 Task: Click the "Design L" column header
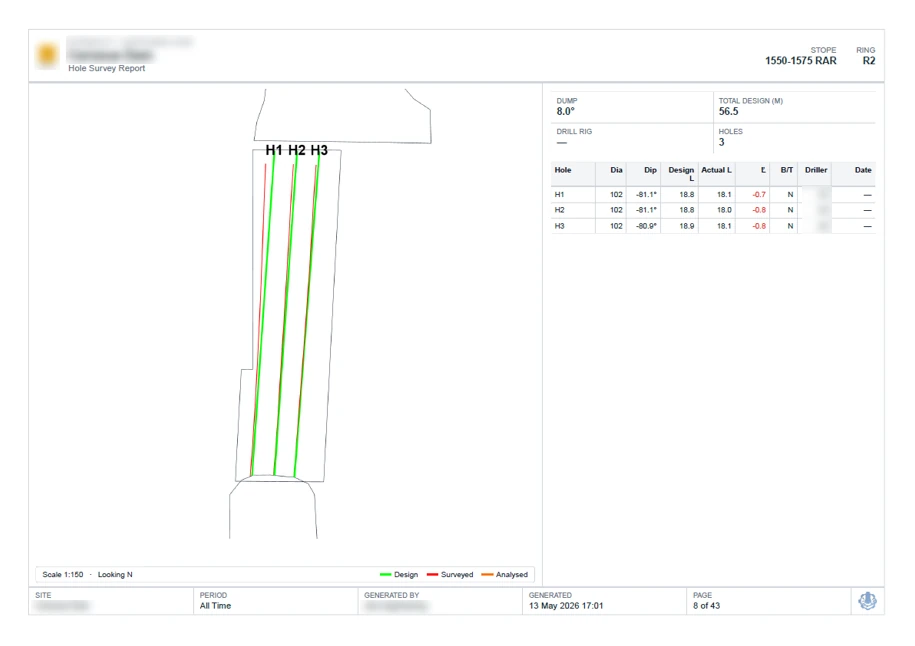681,174
